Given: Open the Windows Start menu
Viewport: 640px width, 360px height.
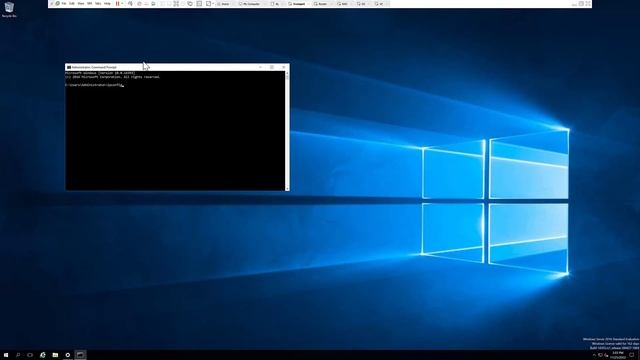Looking at the screenshot, I should (x=6, y=355).
